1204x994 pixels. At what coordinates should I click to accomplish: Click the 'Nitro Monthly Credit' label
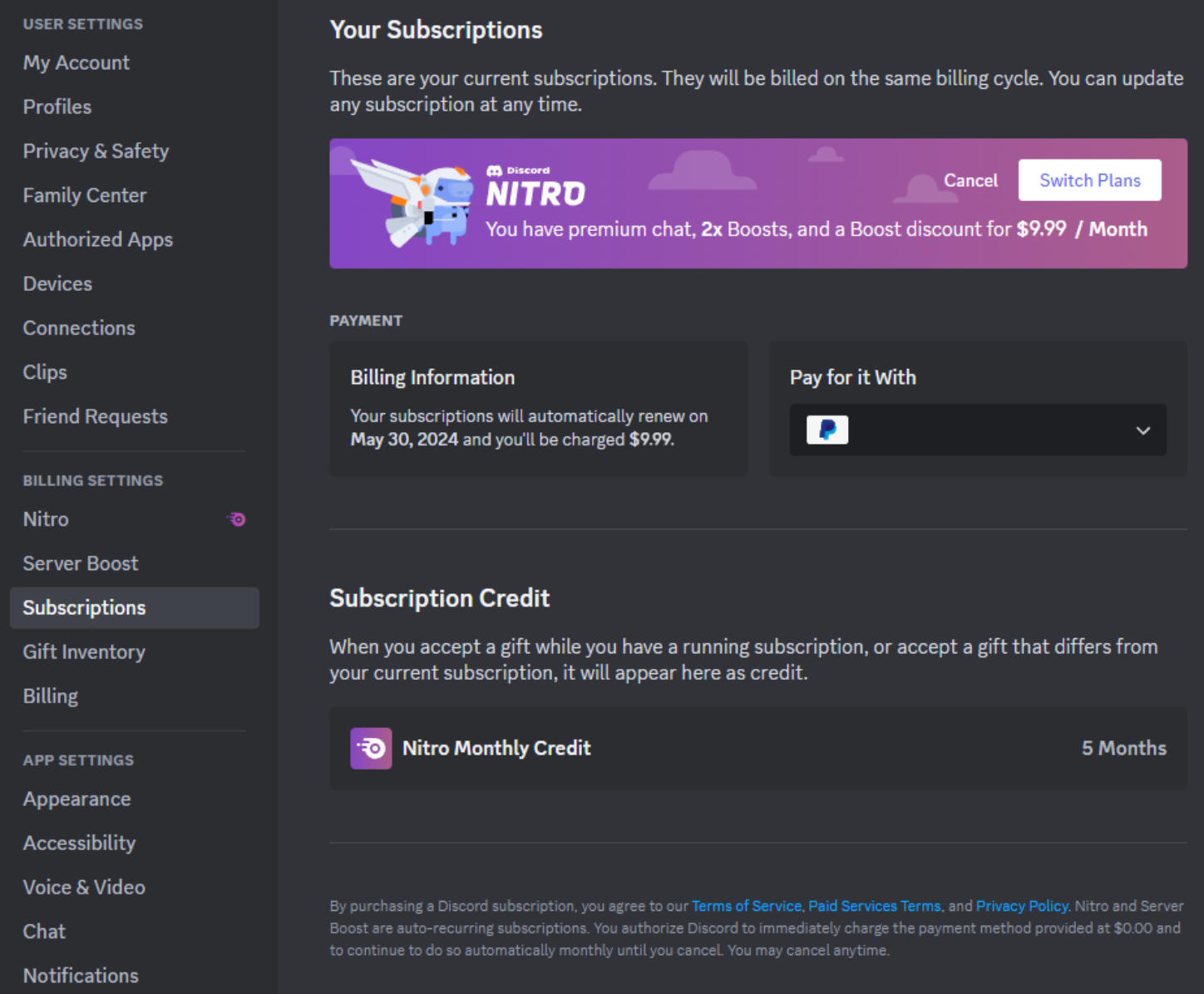(496, 748)
